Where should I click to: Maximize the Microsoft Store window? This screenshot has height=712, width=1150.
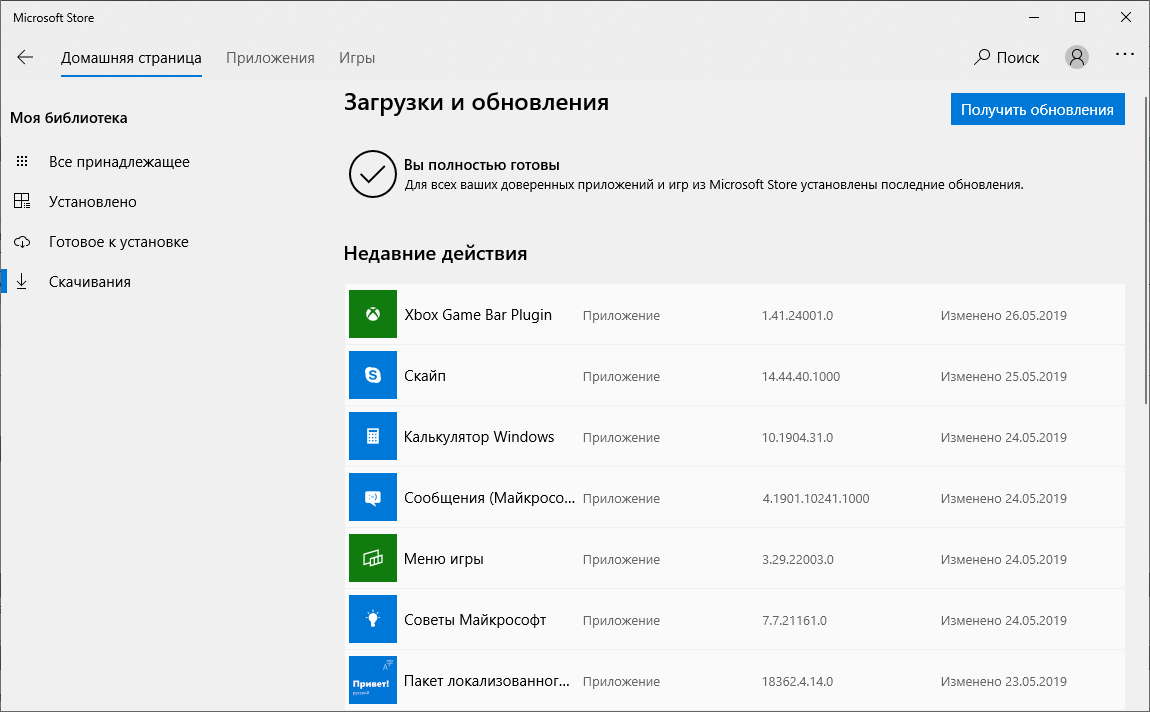click(x=1080, y=18)
